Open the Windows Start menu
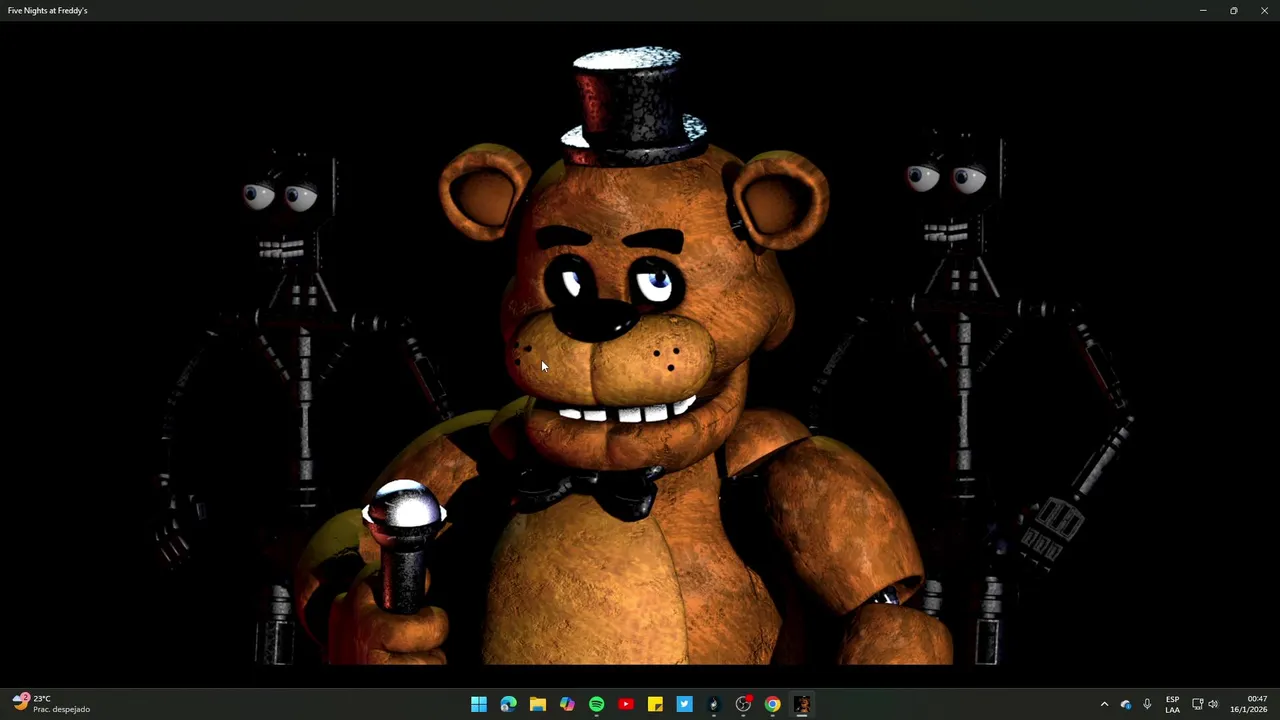 coord(479,704)
